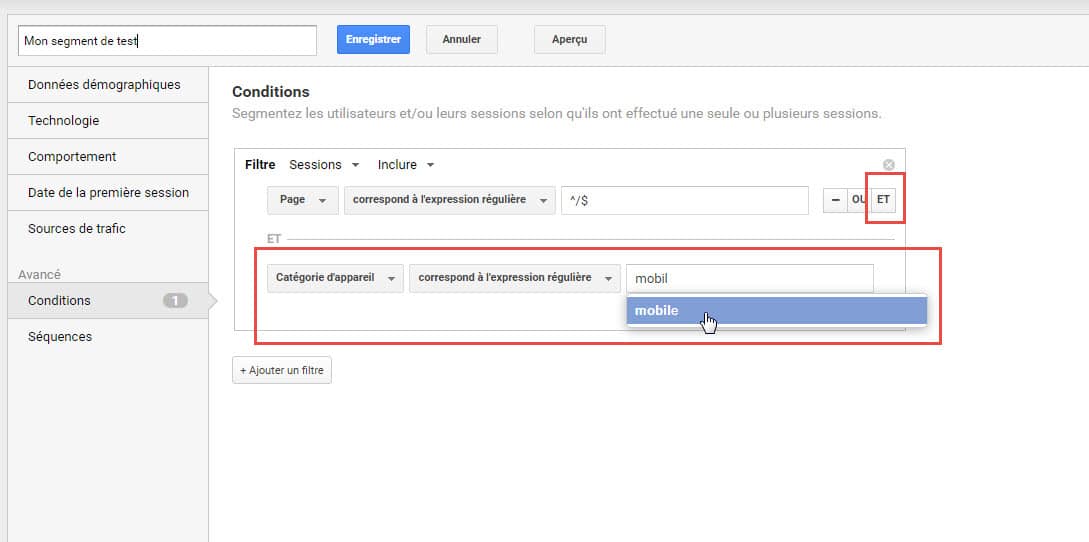Click the ET condition button
This screenshot has width=1089, height=542.
click(x=883, y=199)
